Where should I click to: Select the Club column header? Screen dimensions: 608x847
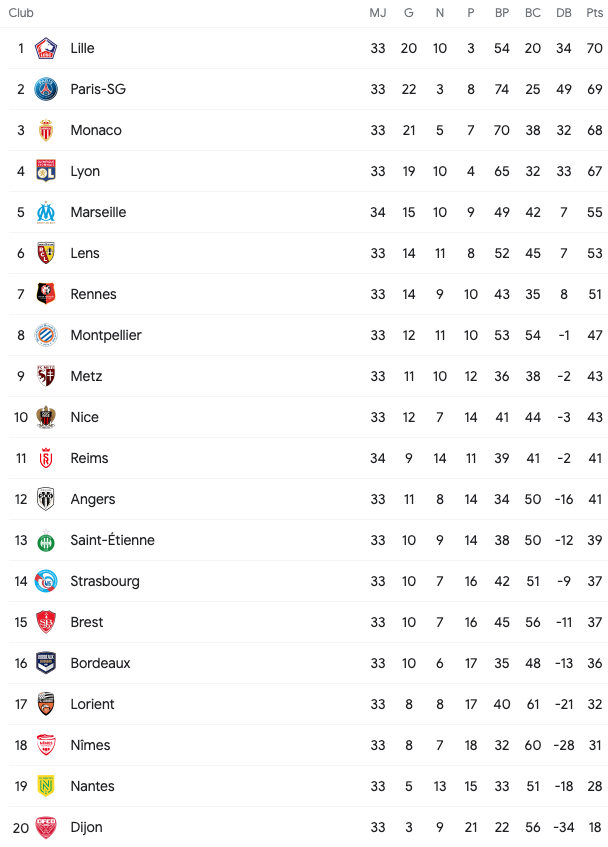tap(21, 12)
